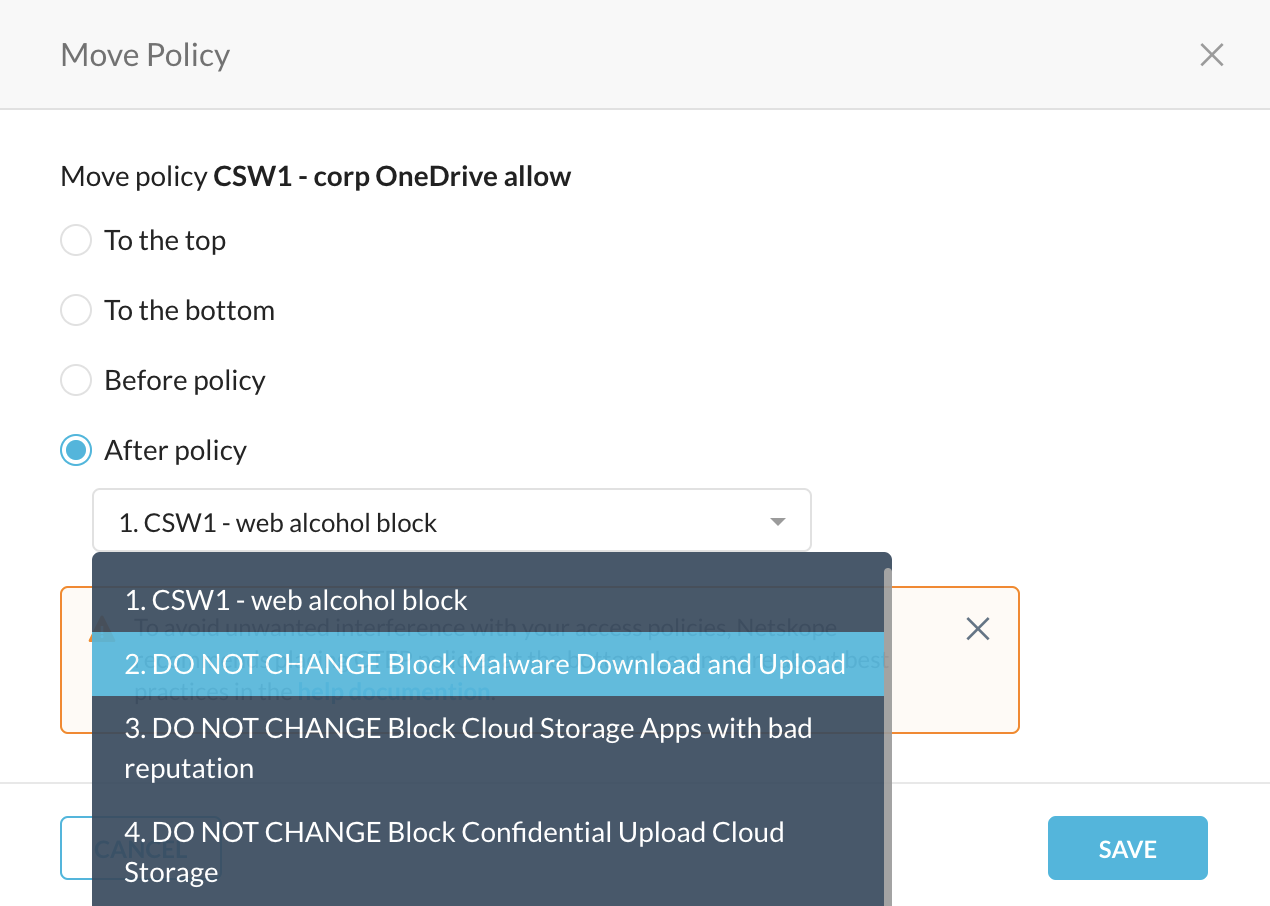Click the "Move Policy" dialog title
The image size is (1270, 906).
[145, 55]
